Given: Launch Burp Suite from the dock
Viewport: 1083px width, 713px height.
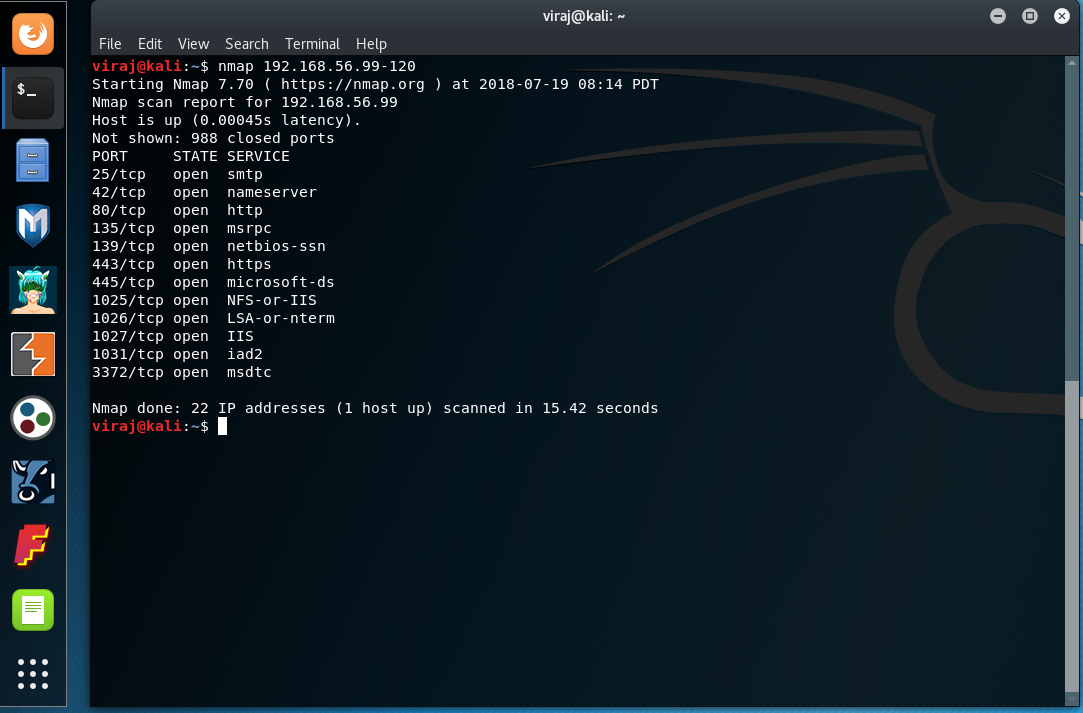Looking at the screenshot, I should (x=33, y=354).
